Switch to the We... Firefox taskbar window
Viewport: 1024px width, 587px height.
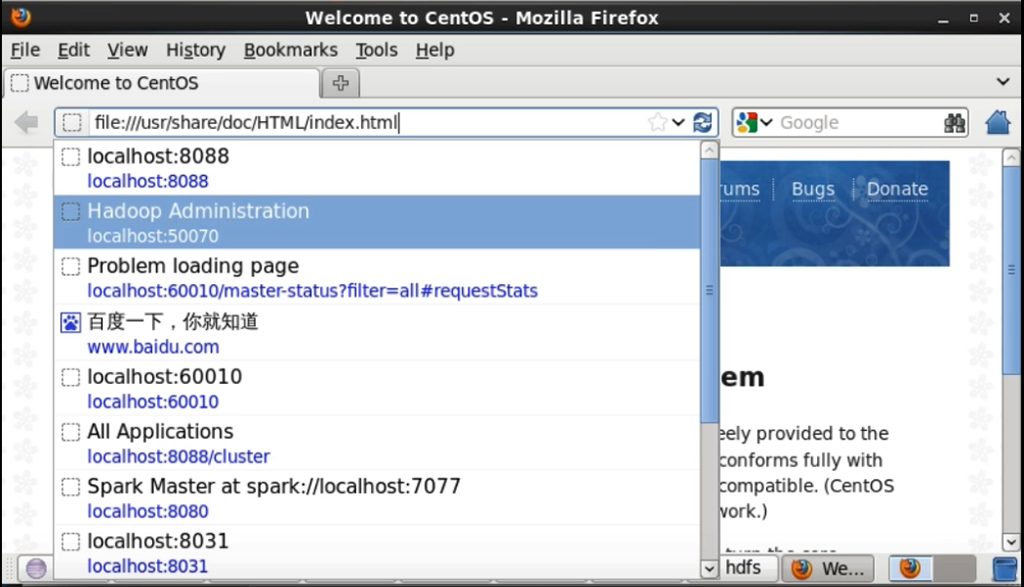(829, 568)
